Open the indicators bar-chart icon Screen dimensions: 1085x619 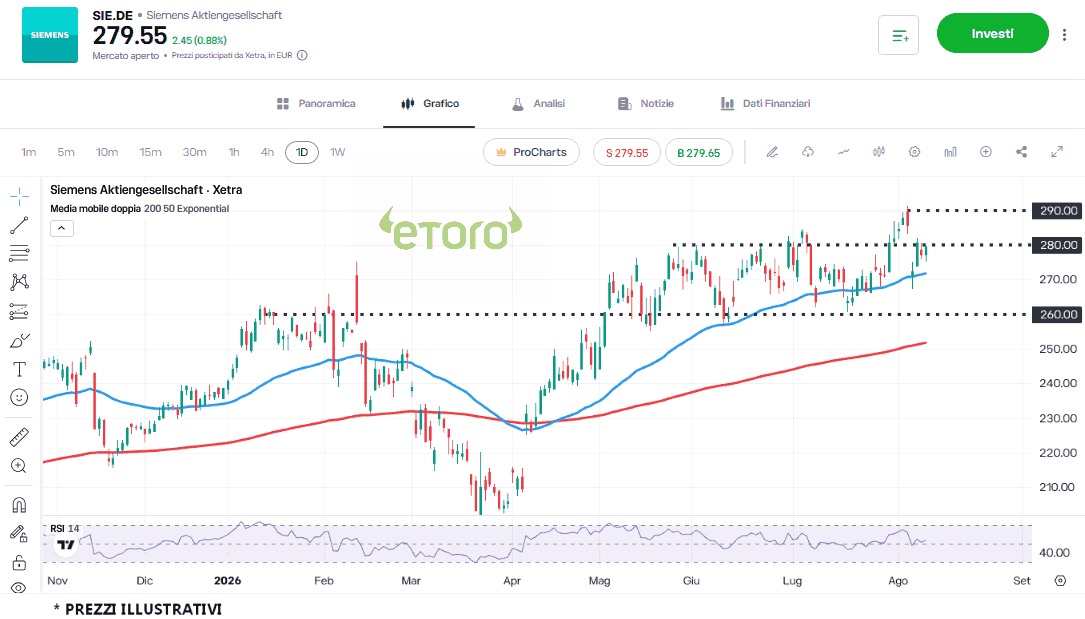tap(950, 152)
